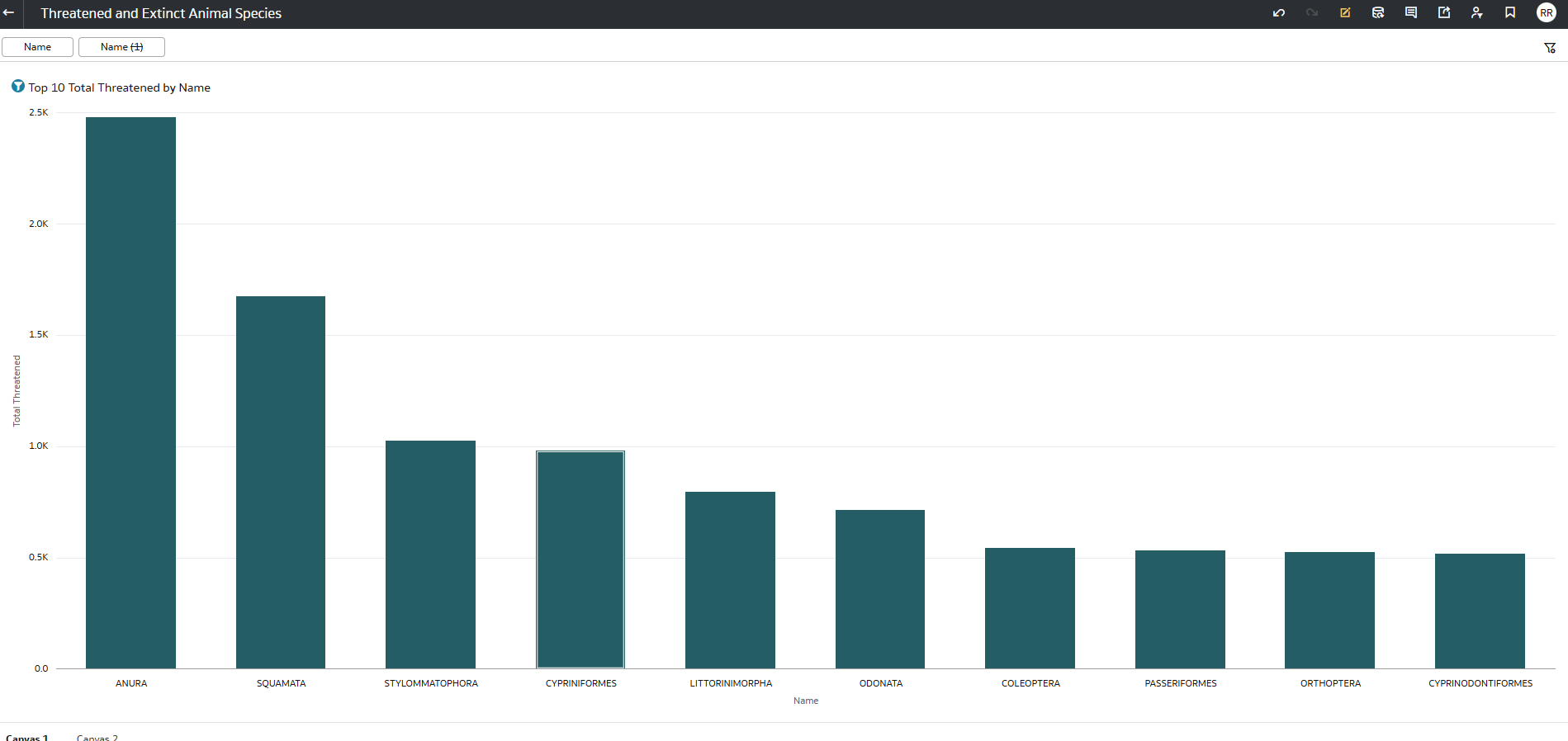Go back using the left arrow

click(x=9, y=12)
